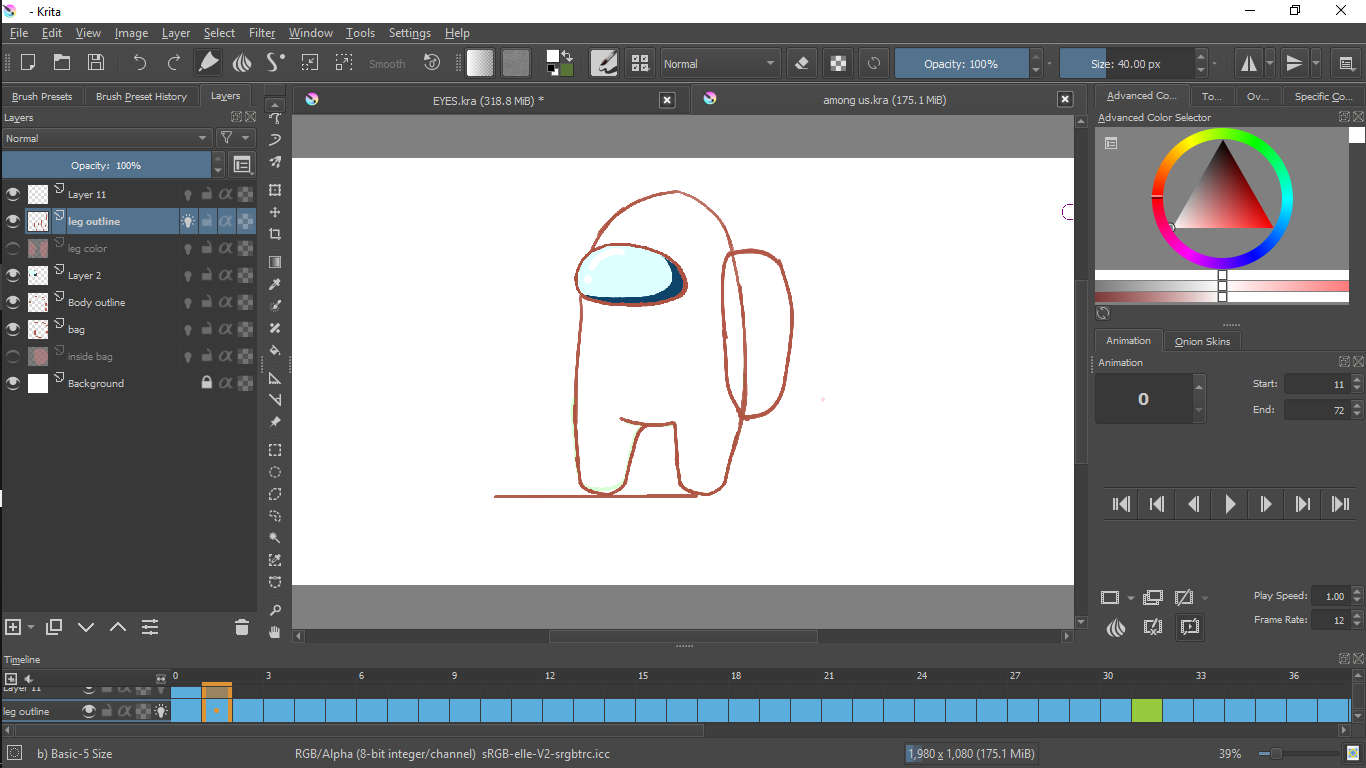Toggle horizontal mirror mode in toolbar
The height and width of the screenshot is (768, 1366).
click(x=1249, y=63)
